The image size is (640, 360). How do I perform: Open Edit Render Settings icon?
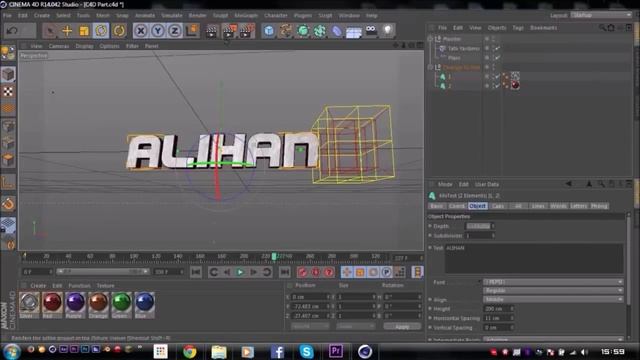click(x=247, y=31)
